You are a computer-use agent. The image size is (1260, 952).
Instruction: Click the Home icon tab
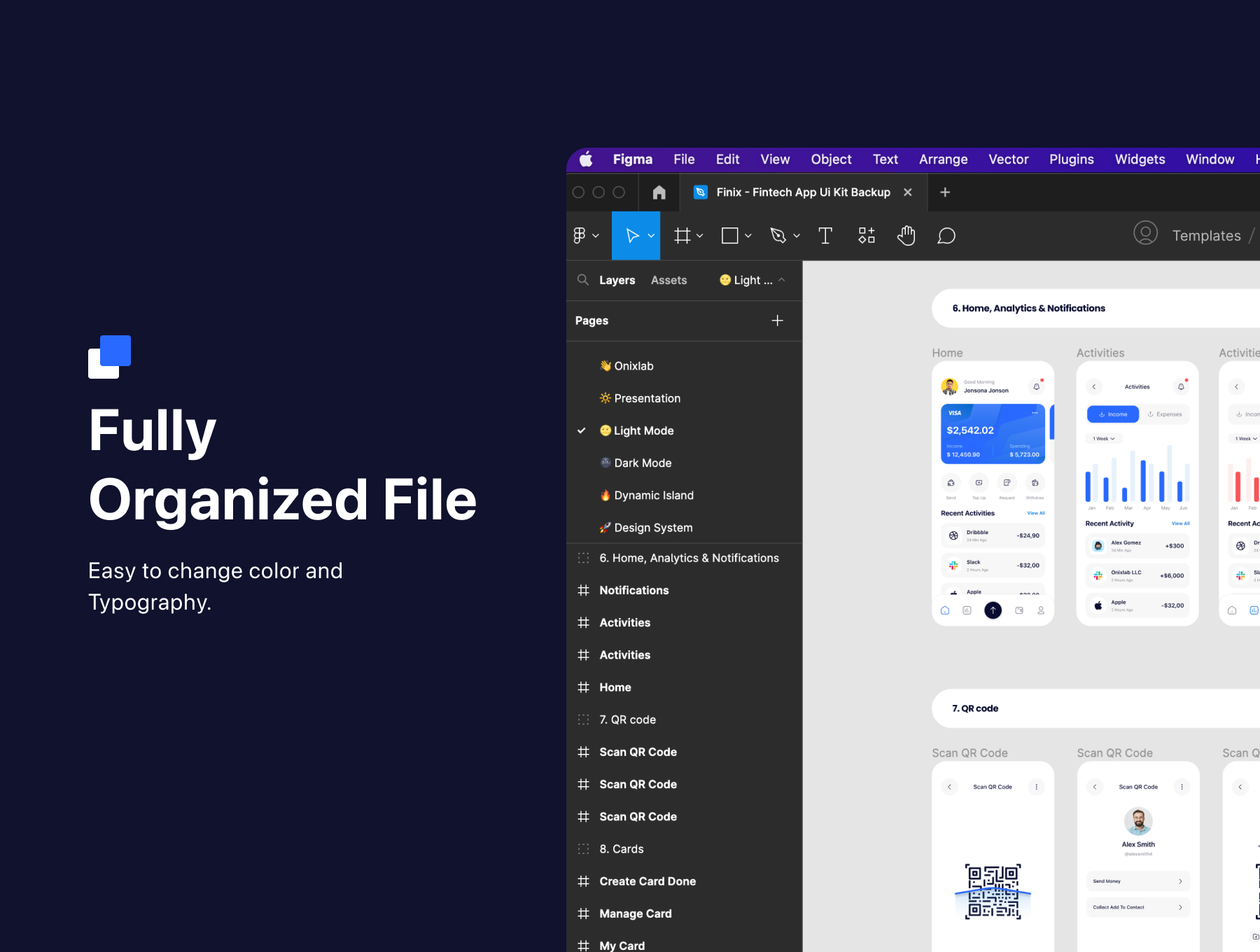click(659, 192)
